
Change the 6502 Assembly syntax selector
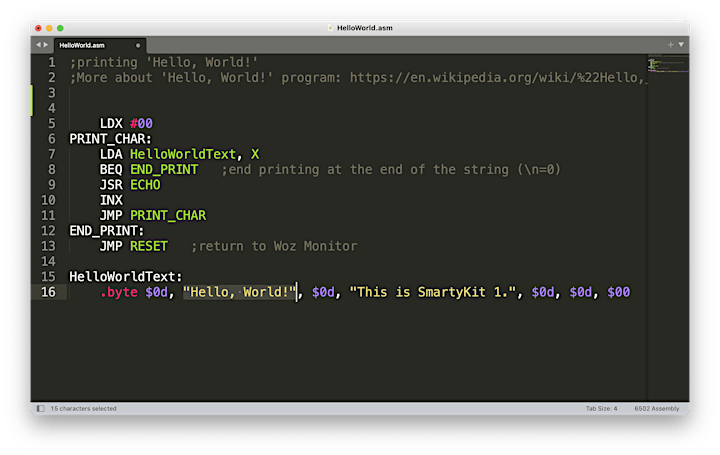click(657, 408)
